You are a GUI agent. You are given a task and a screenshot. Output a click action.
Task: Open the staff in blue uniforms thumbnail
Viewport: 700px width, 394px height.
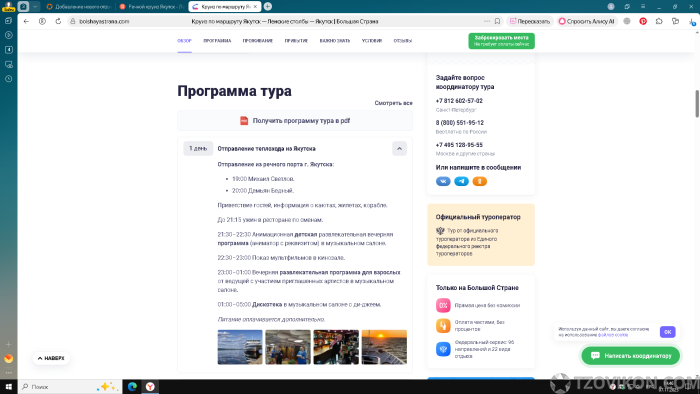(288, 347)
